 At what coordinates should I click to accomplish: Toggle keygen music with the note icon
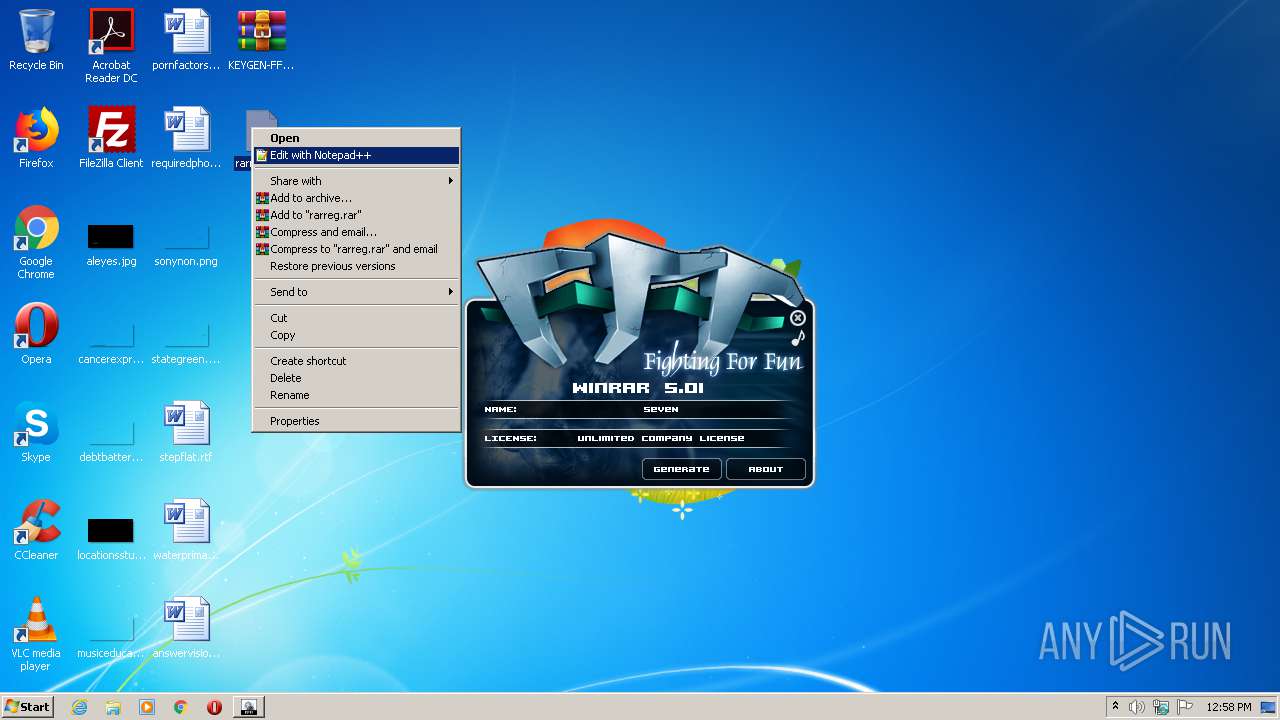pos(797,338)
